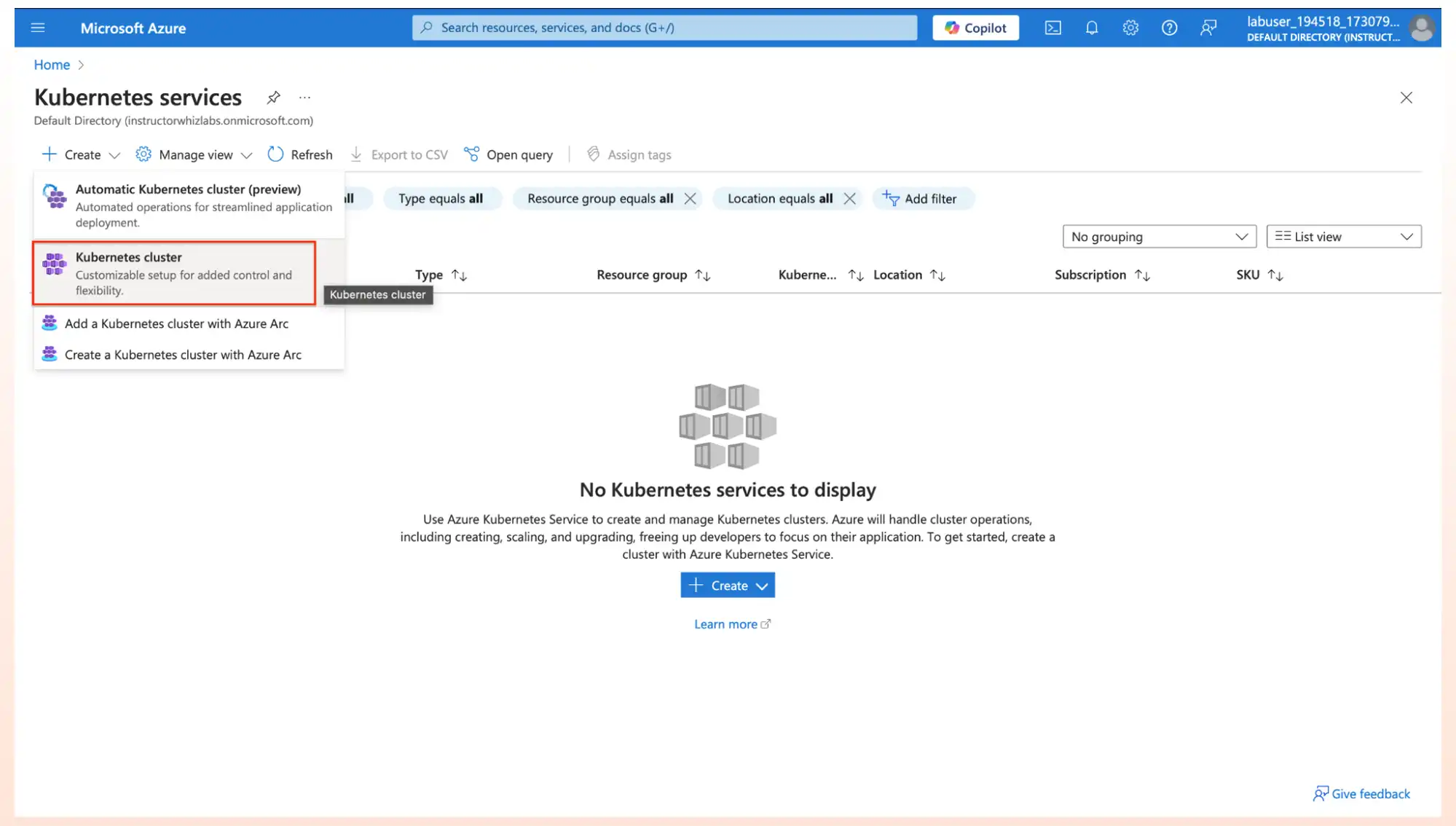Open the List view dropdown
Screen dimensions: 1456x826
click(x=1343, y=237)
